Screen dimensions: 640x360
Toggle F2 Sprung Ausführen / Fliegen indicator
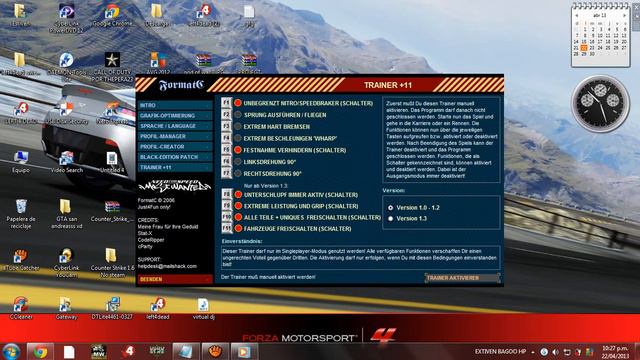click(x=238, y=115)
